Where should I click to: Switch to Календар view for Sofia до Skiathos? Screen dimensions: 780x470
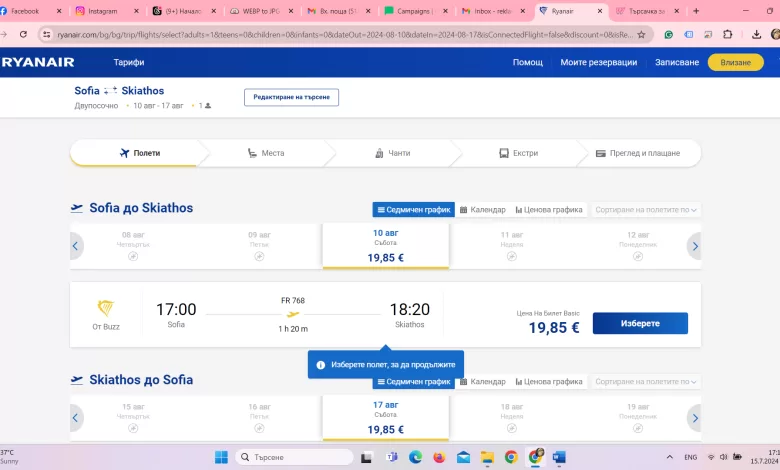tap(483, 210)
